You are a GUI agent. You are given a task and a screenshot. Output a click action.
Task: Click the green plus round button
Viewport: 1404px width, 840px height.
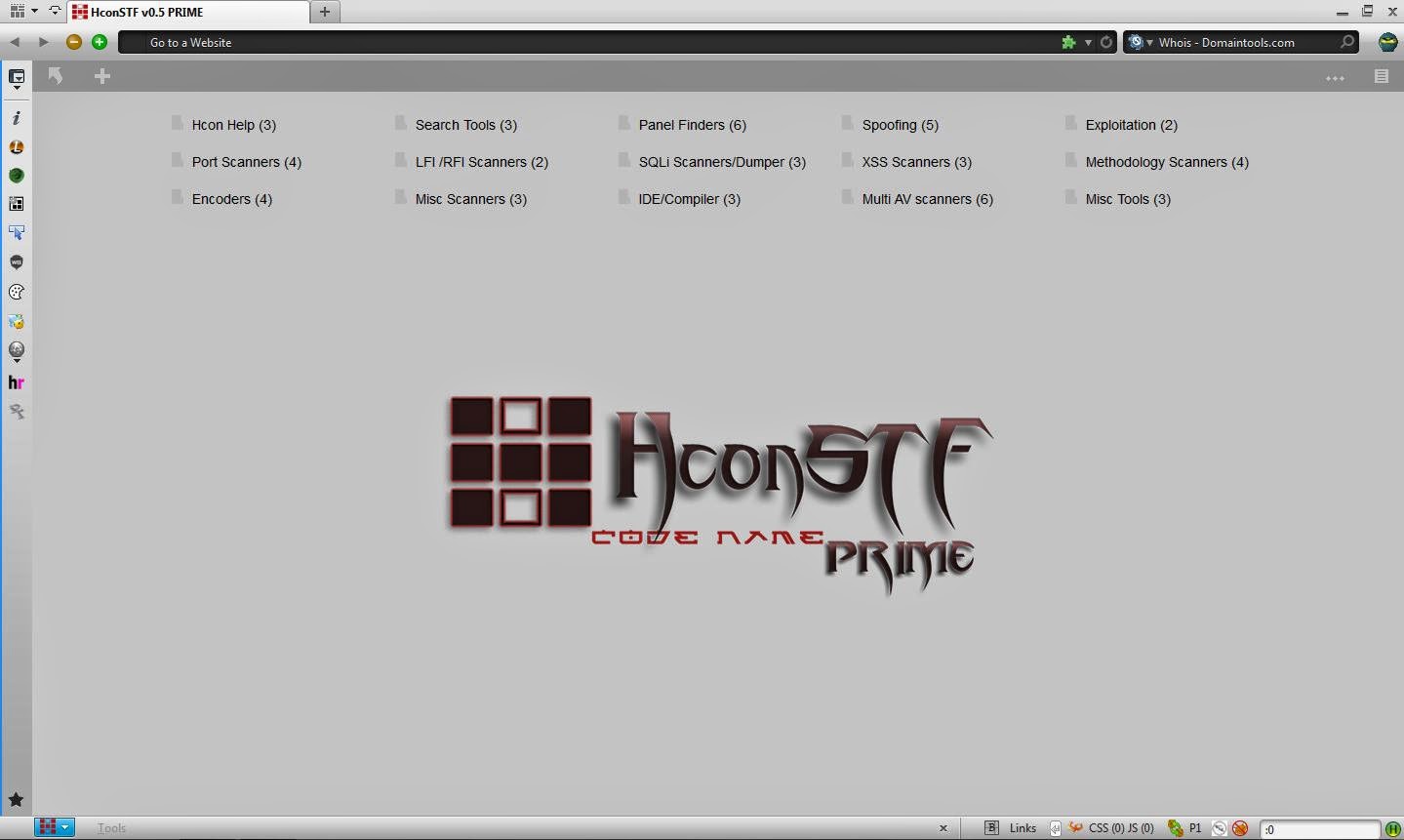pyautogui.click(x=99, y=42)
